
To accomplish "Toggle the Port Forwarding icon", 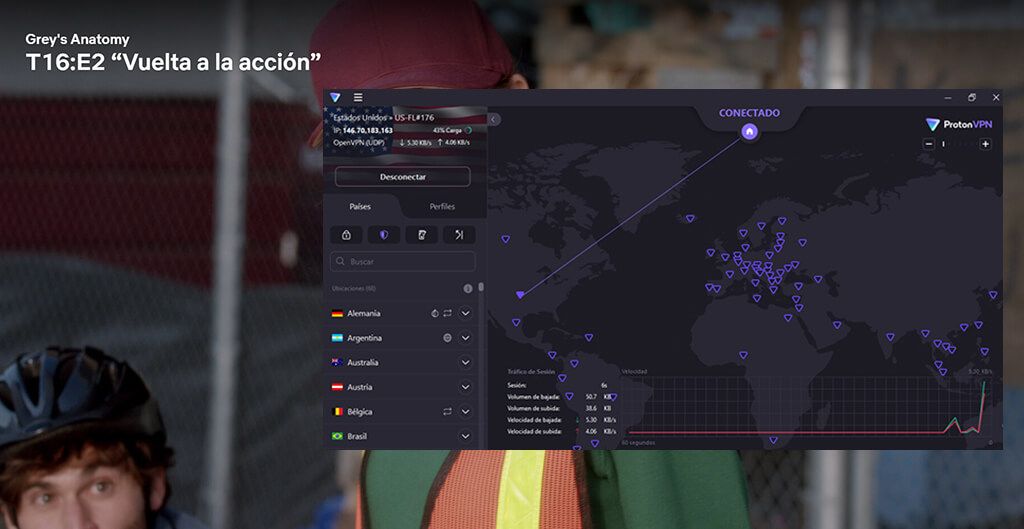I will coord(459,235).
